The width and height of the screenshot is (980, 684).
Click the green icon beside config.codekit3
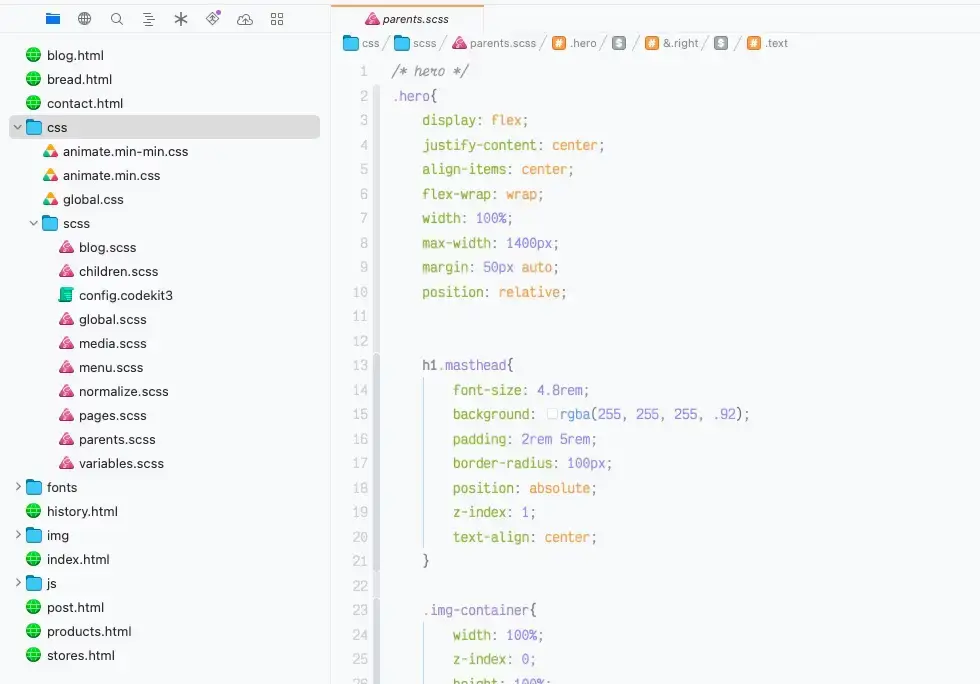[x=66, y=294]
